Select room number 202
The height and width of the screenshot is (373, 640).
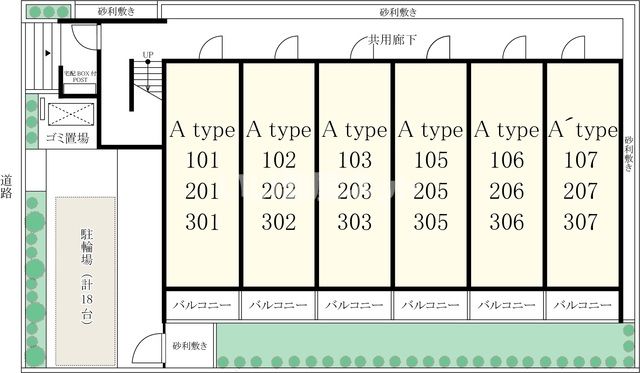pyautogui.click(x=279, y=191)
